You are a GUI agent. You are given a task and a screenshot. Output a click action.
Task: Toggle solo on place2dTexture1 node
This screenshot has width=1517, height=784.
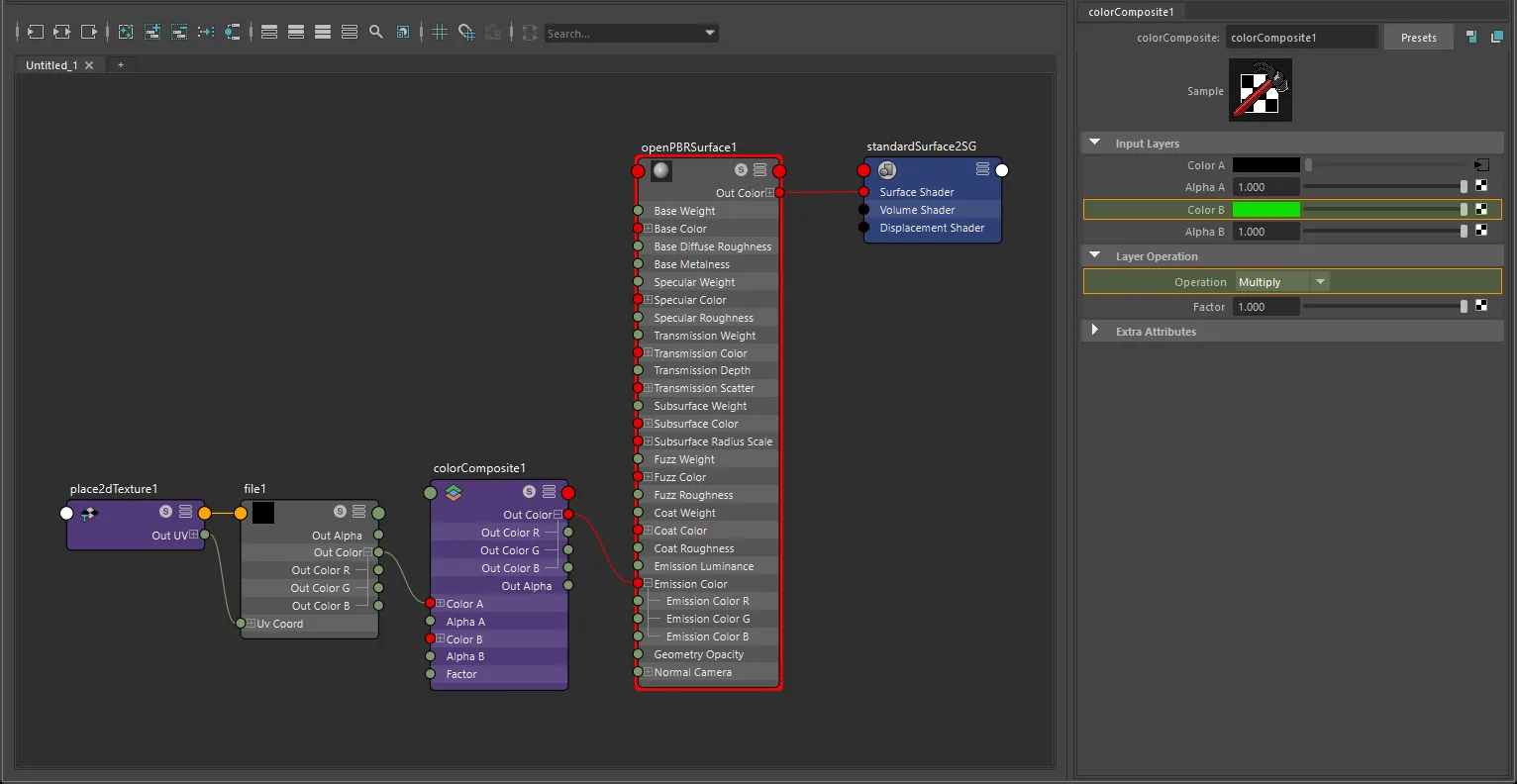(165, 512)
